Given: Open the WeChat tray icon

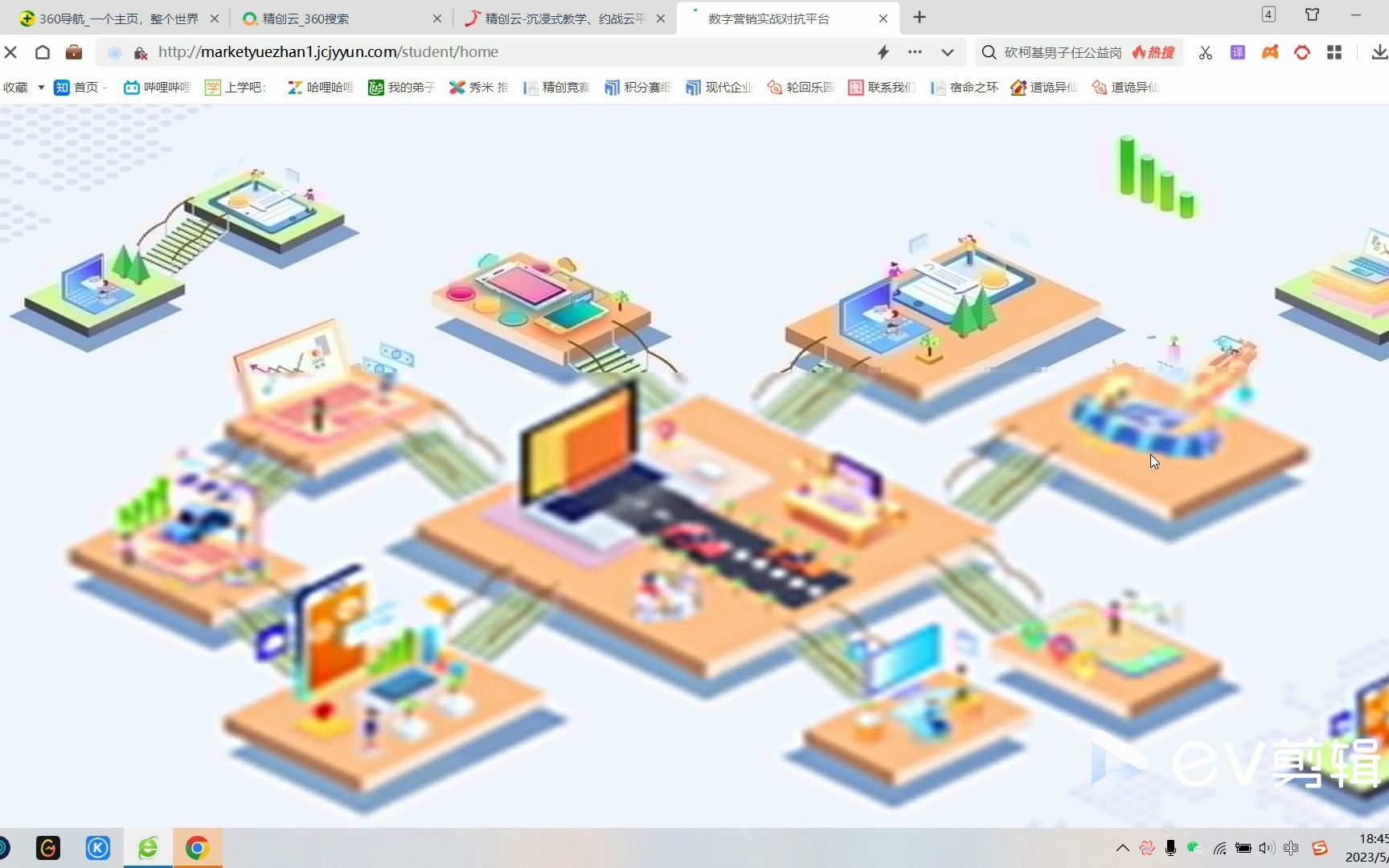Looking at the screenshot, I should coord(1194,847).
